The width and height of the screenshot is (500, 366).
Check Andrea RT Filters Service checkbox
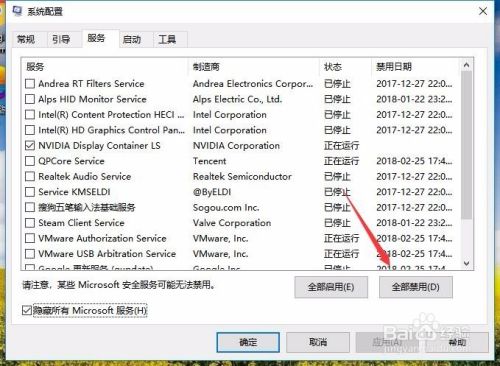tap(30, 83)
